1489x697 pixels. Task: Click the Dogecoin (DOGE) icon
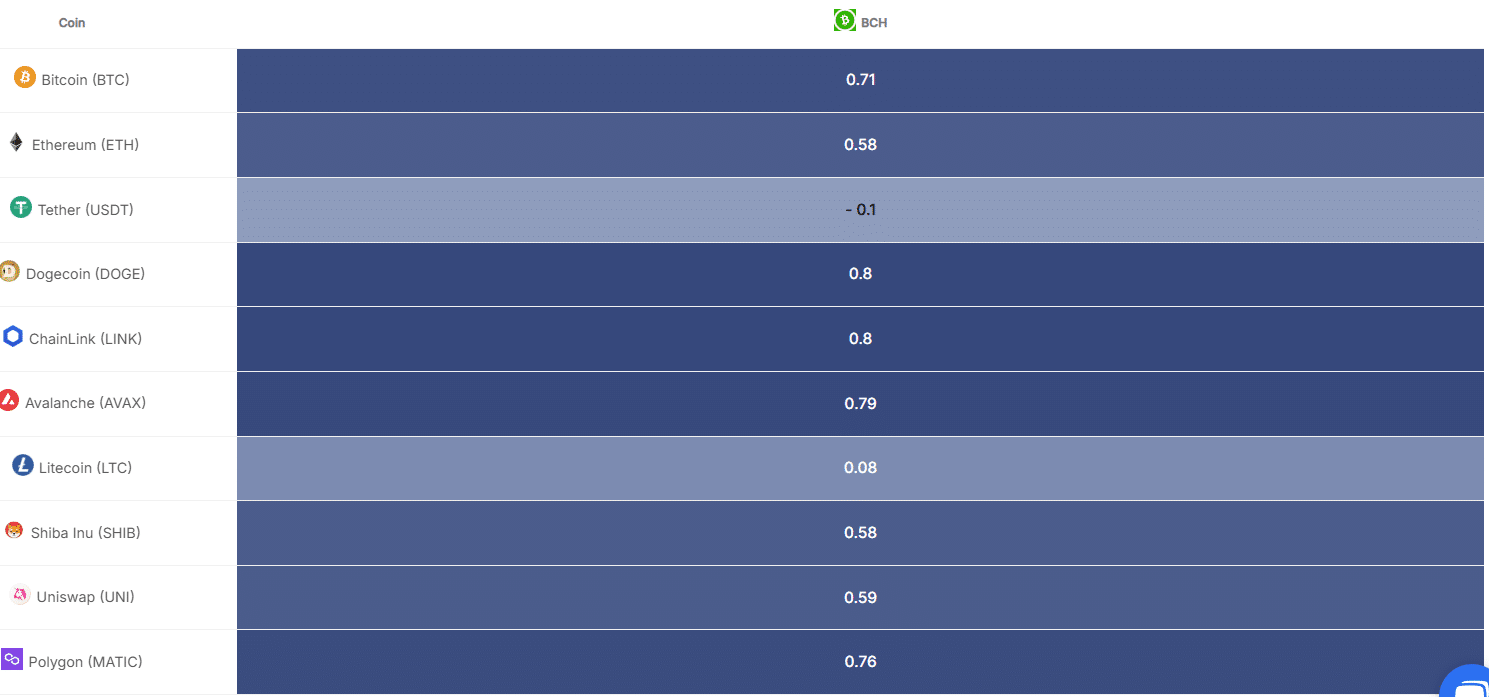pyautogui.click(x=10, y=271)
